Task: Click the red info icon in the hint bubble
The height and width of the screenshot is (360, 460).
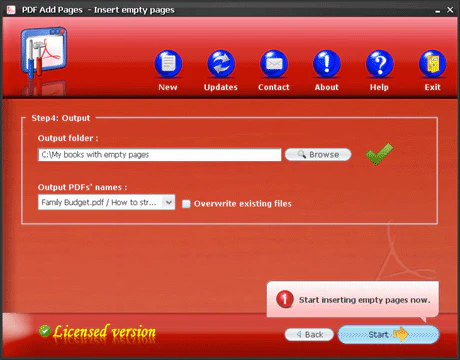Action: point(285,299)
